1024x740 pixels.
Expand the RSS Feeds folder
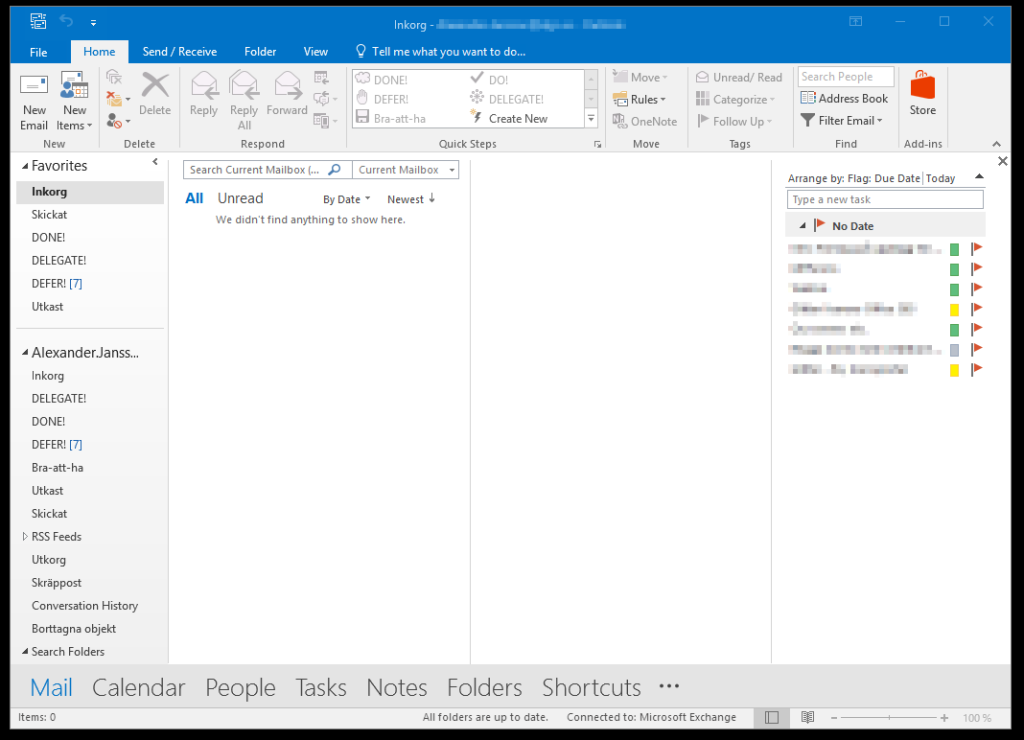click(25, 537)
